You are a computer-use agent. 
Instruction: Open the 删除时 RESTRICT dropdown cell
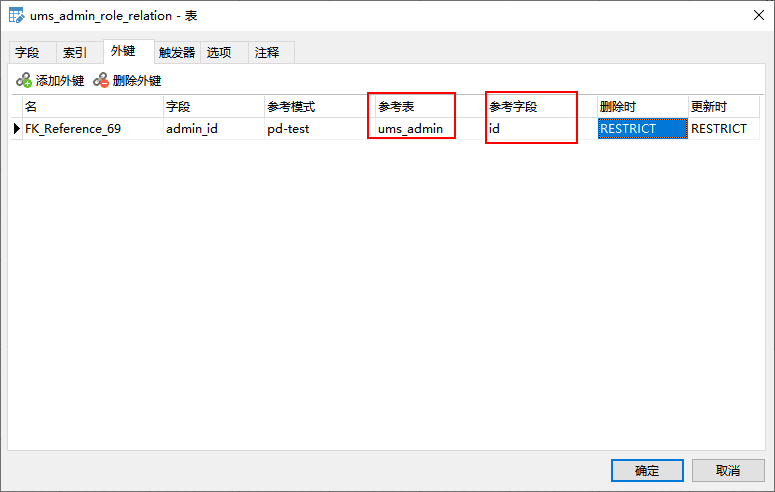pos(642,129)
